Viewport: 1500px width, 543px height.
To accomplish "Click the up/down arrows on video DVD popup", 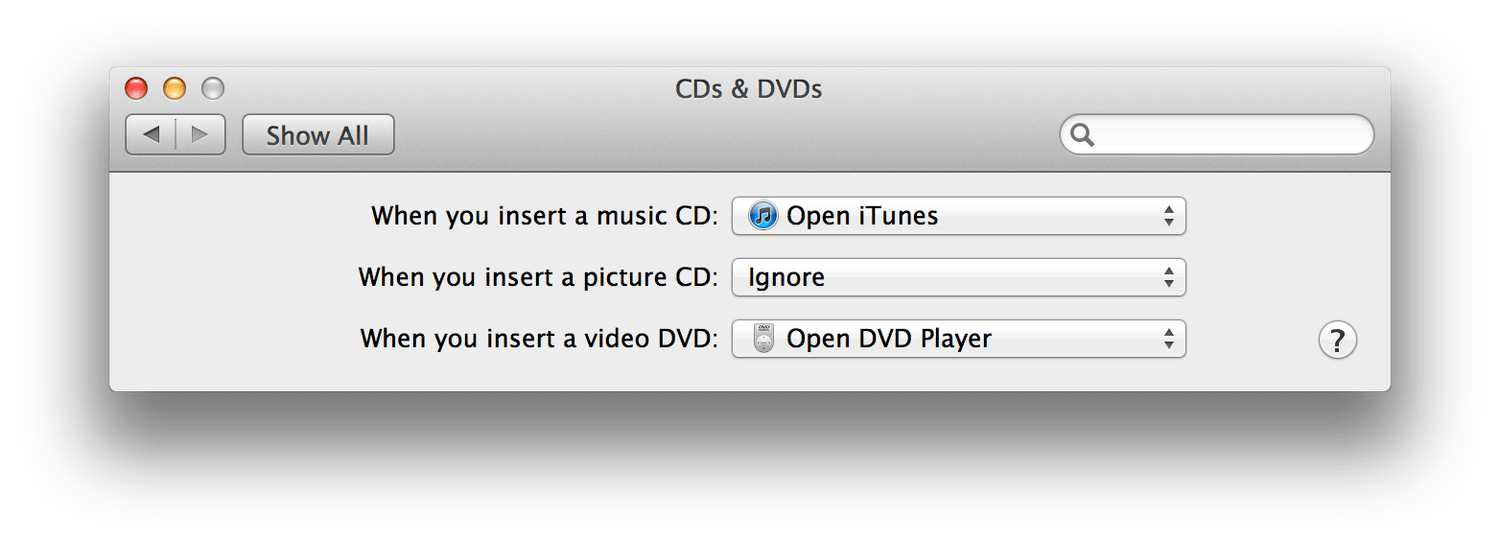I will (x=1168, y=339).
